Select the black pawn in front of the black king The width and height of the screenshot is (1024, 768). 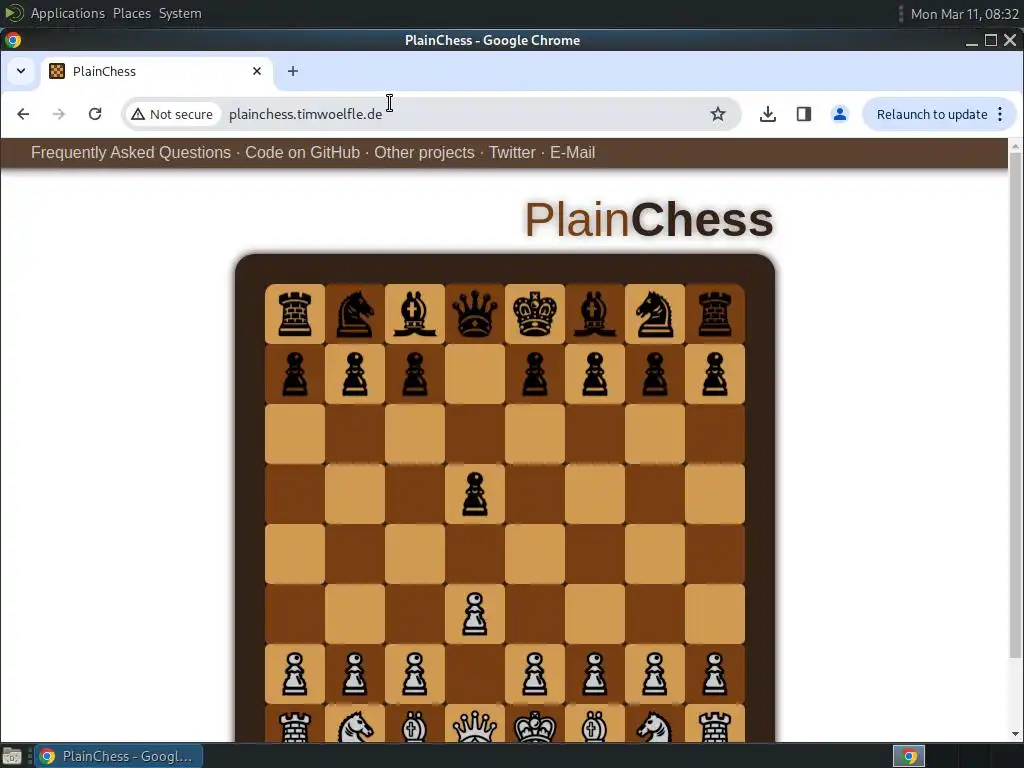point(535,374)
